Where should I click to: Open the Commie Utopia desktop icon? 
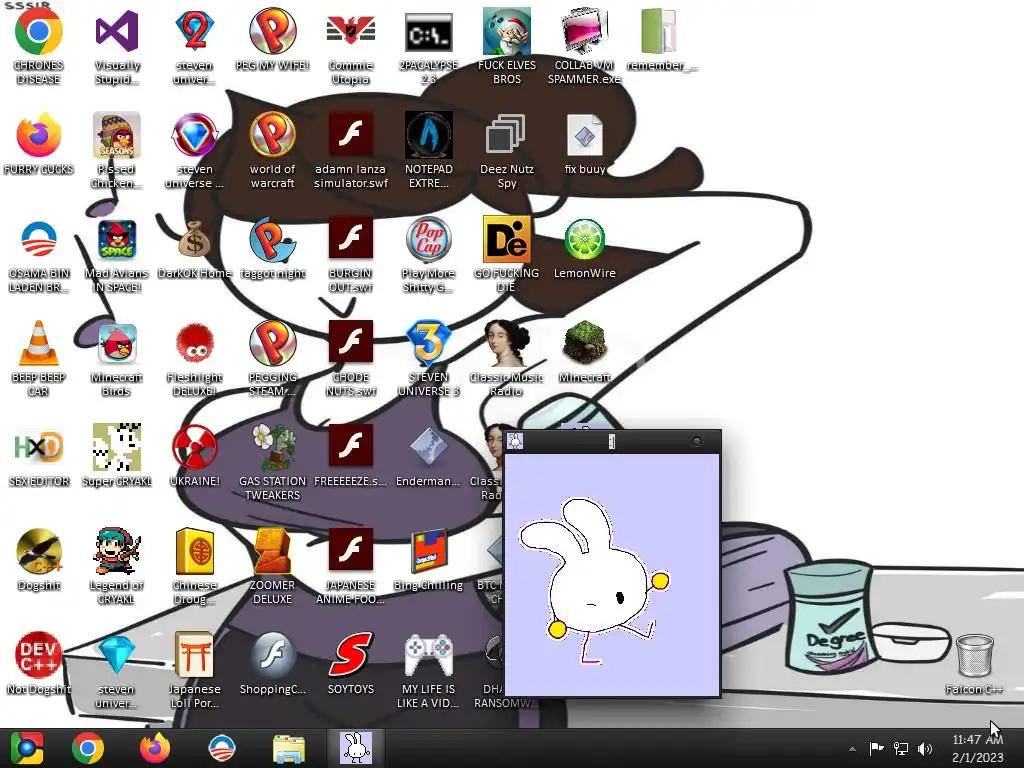coord(351,31)
